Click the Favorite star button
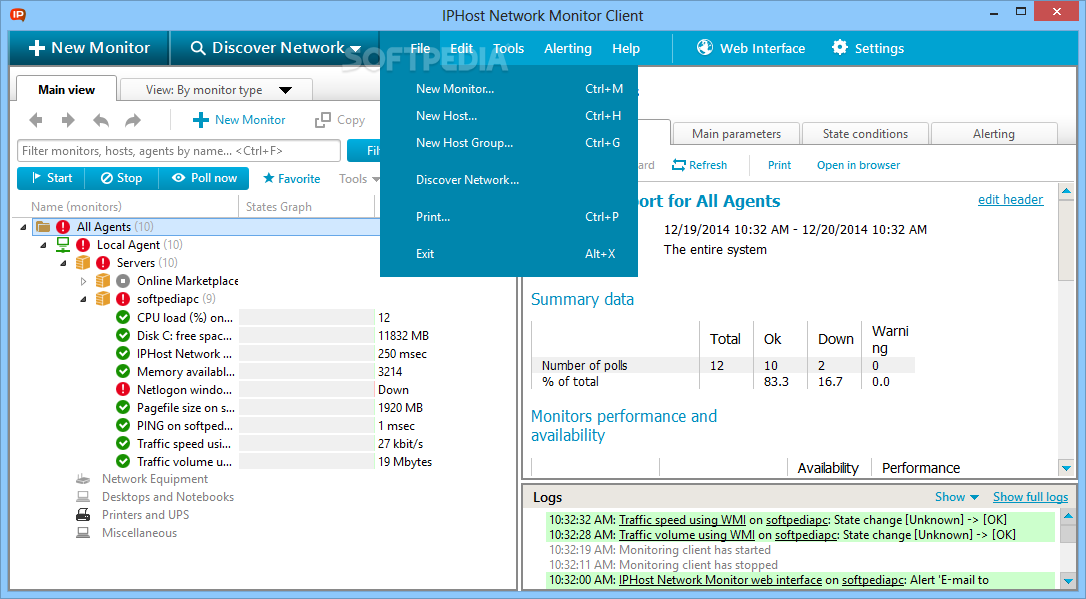The image size is (1086, 599). [292, 179]
